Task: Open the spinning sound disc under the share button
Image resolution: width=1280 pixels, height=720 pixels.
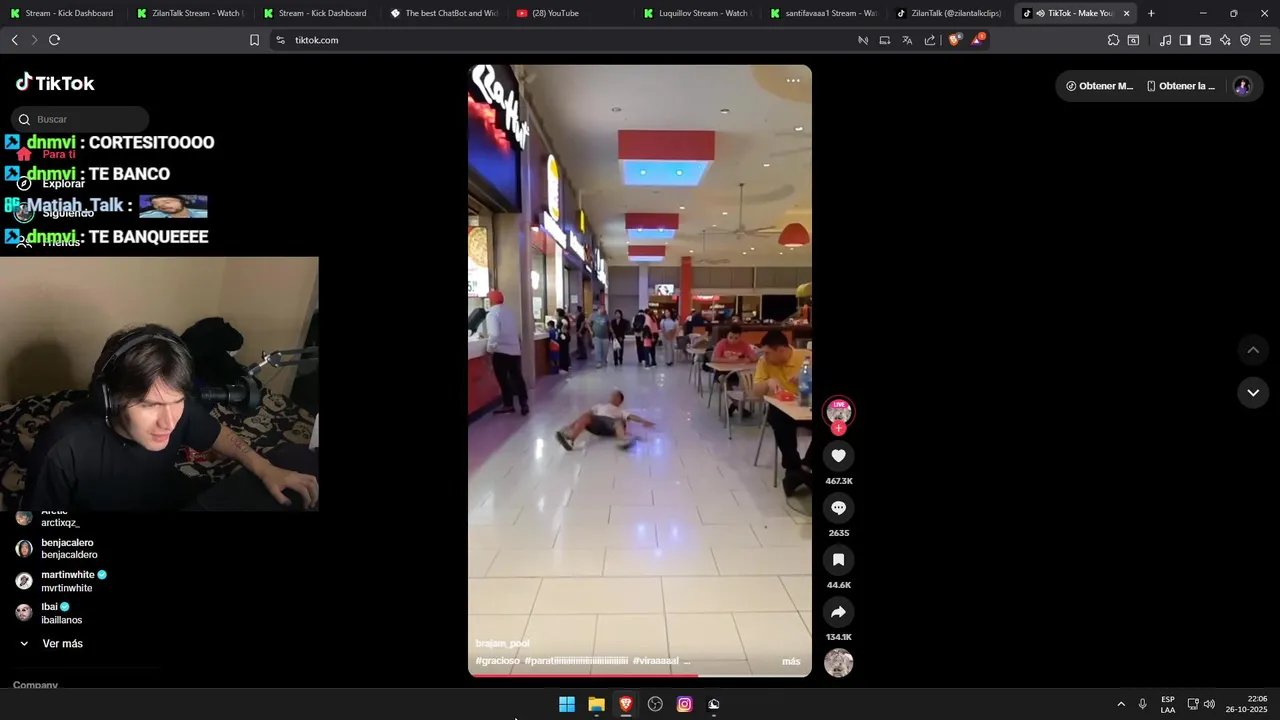Action: (x=838, y=663)
